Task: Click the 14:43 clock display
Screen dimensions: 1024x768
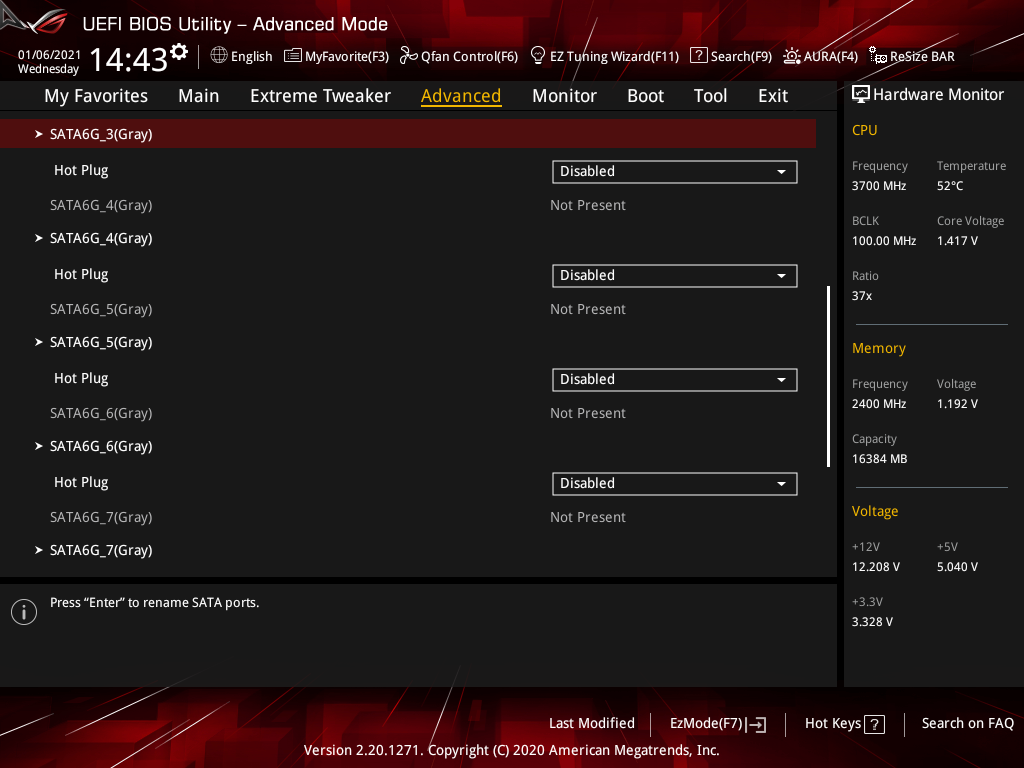Action: pyautogui.click(x=128, y=59)
